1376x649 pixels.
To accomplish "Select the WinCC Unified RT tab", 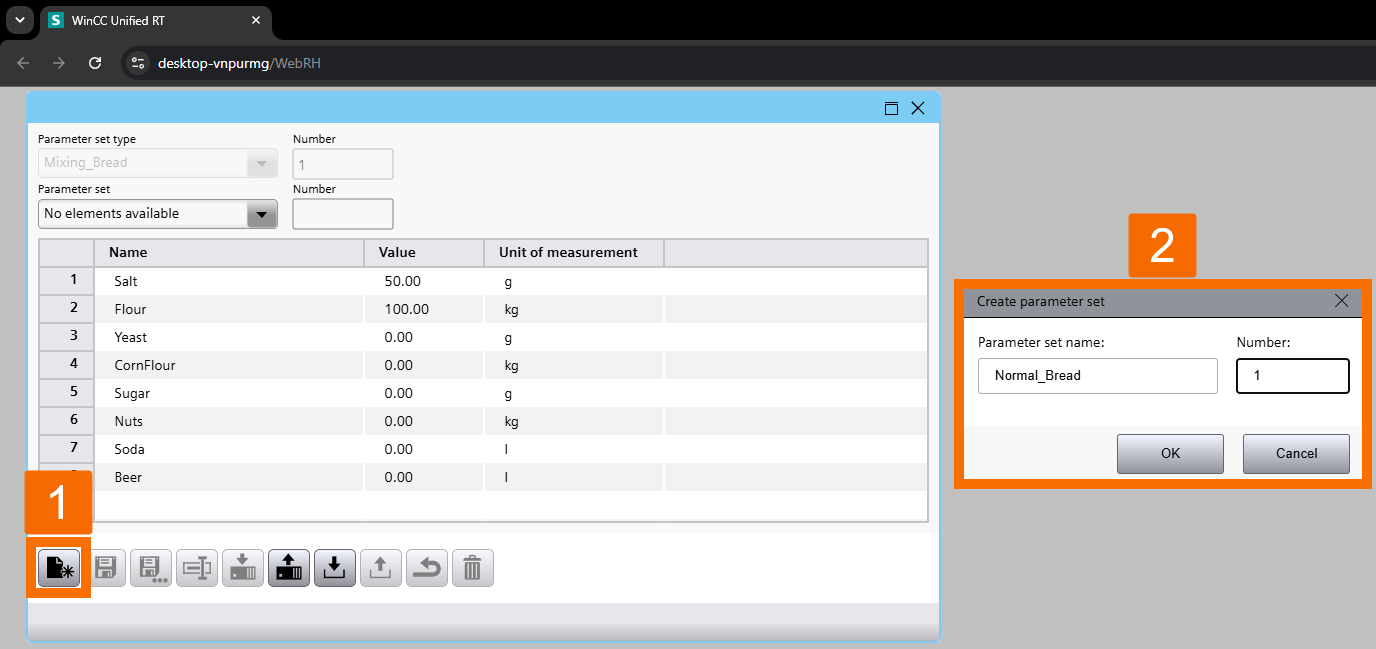I will pos(155,20).
